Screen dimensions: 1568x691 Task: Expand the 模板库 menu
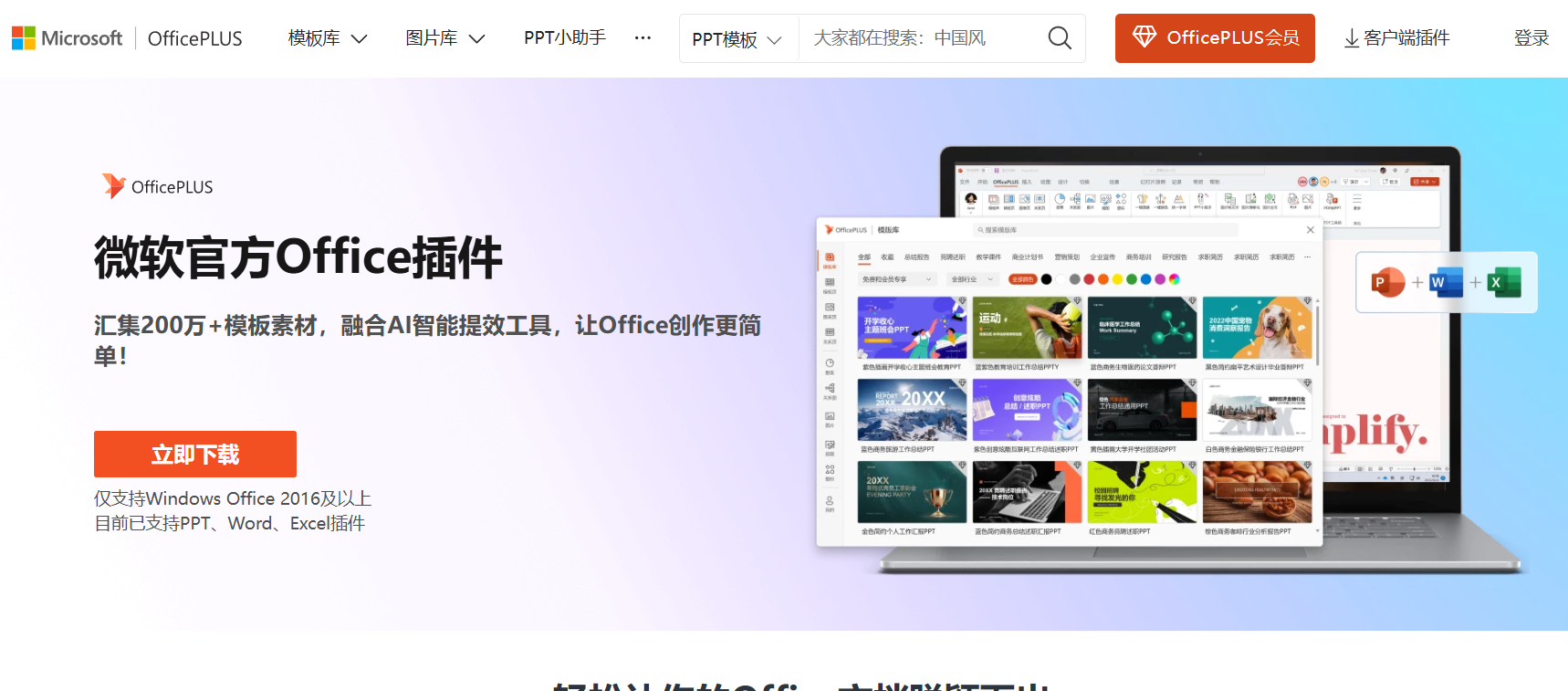328,38
